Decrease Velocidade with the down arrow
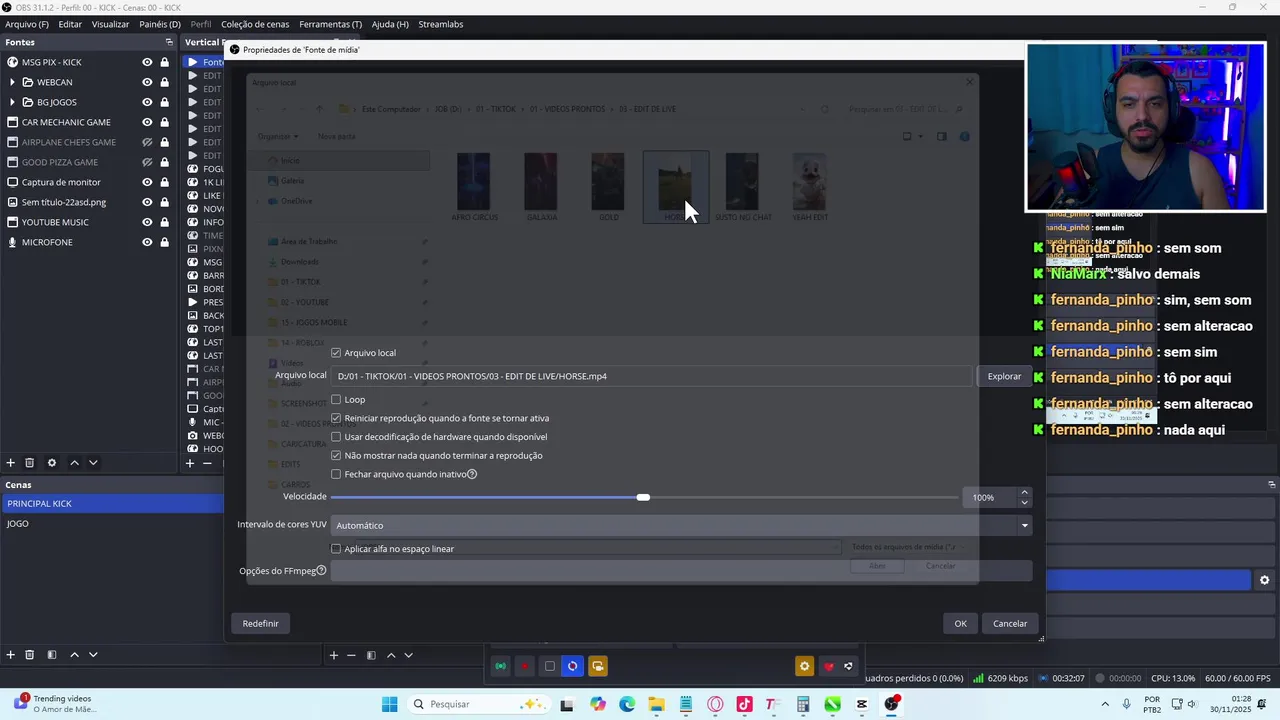Image resolution: width=1280 pixels, height=720 pixels. pyautogui.click(x=1024, y=502)
